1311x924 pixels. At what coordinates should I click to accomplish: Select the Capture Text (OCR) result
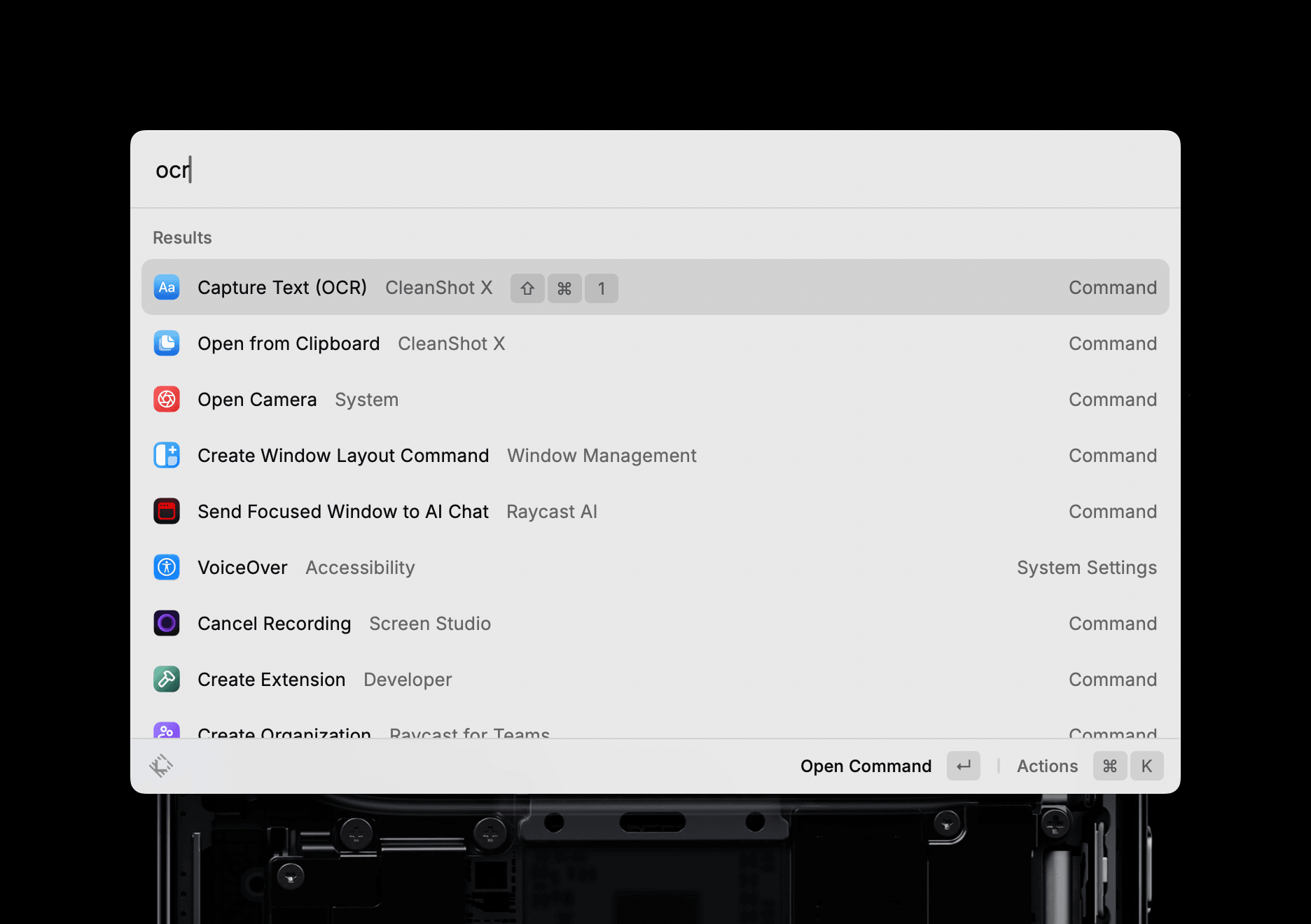[655, 287]
